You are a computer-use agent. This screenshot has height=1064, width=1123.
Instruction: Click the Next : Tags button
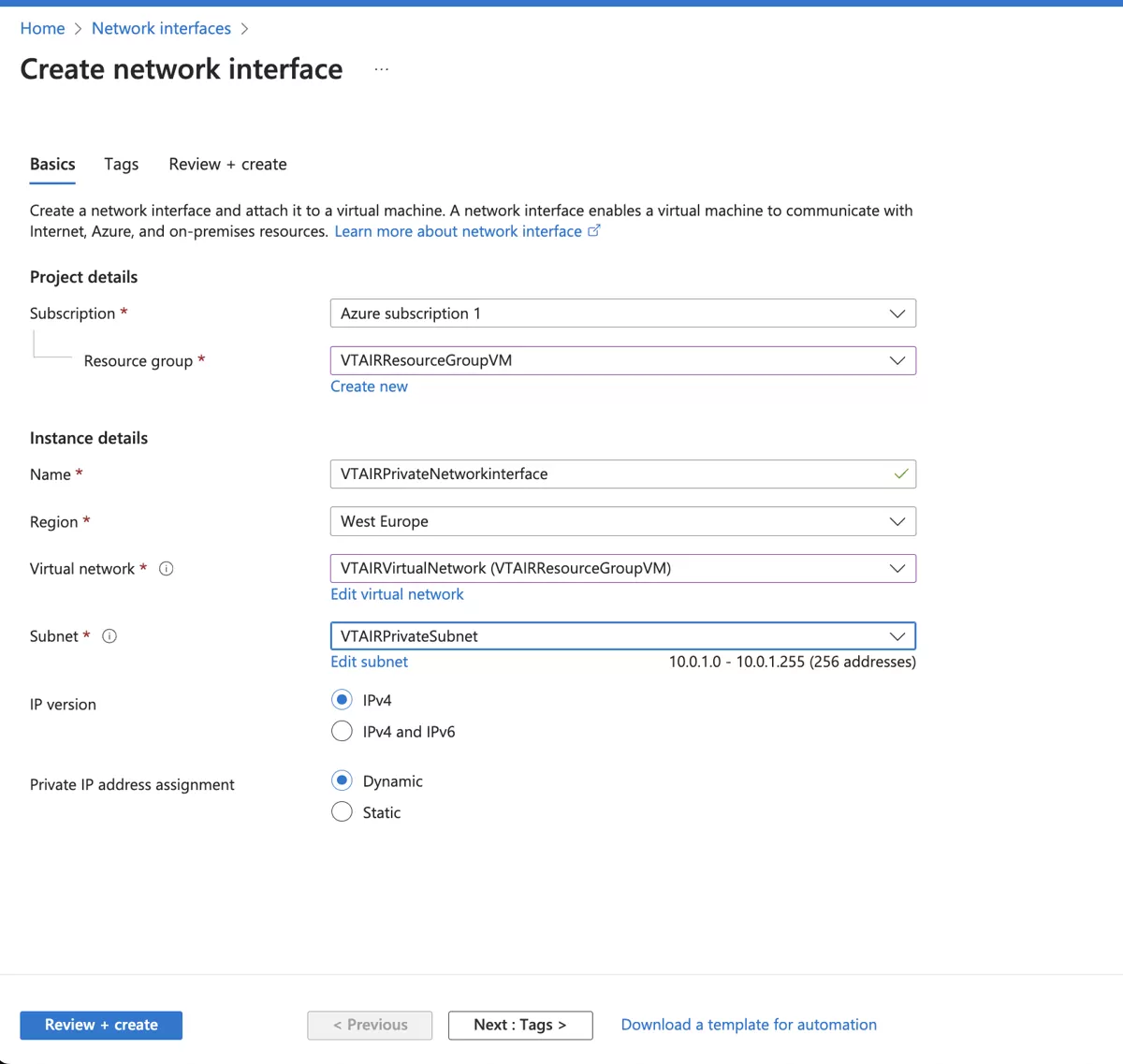click(520, 1025)
